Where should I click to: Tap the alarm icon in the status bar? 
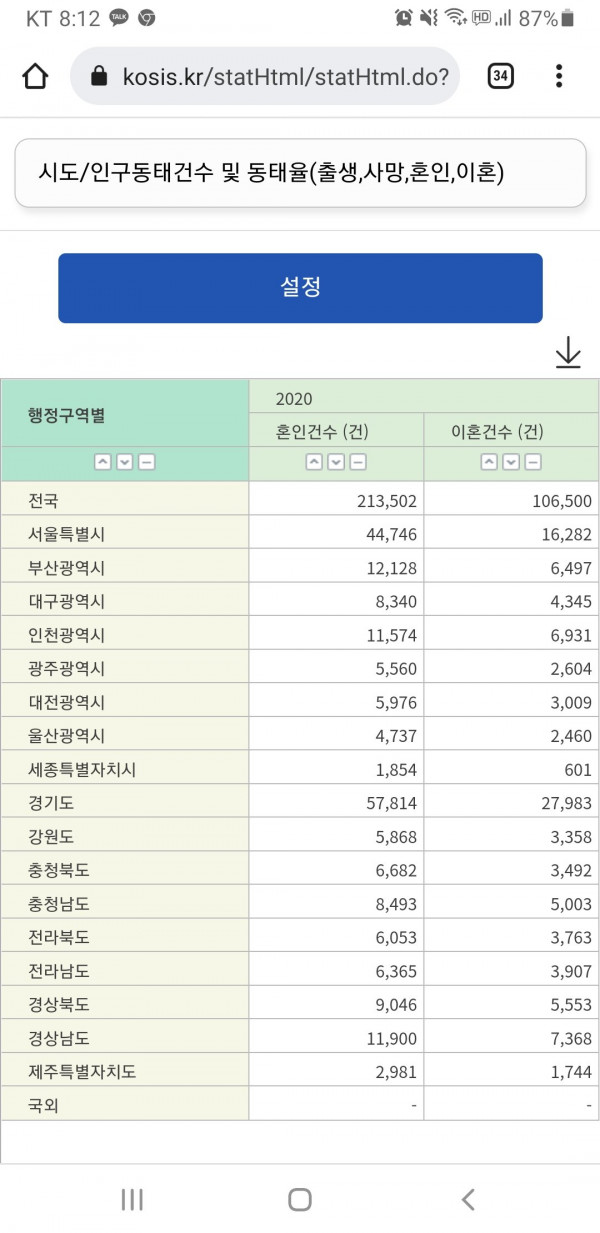tap(404, 18)
